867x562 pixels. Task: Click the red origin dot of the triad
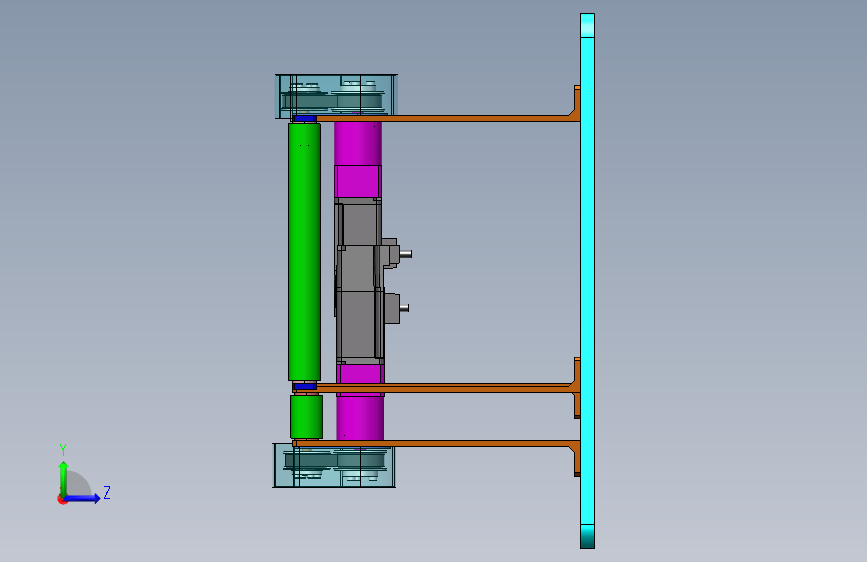[62, 499]
